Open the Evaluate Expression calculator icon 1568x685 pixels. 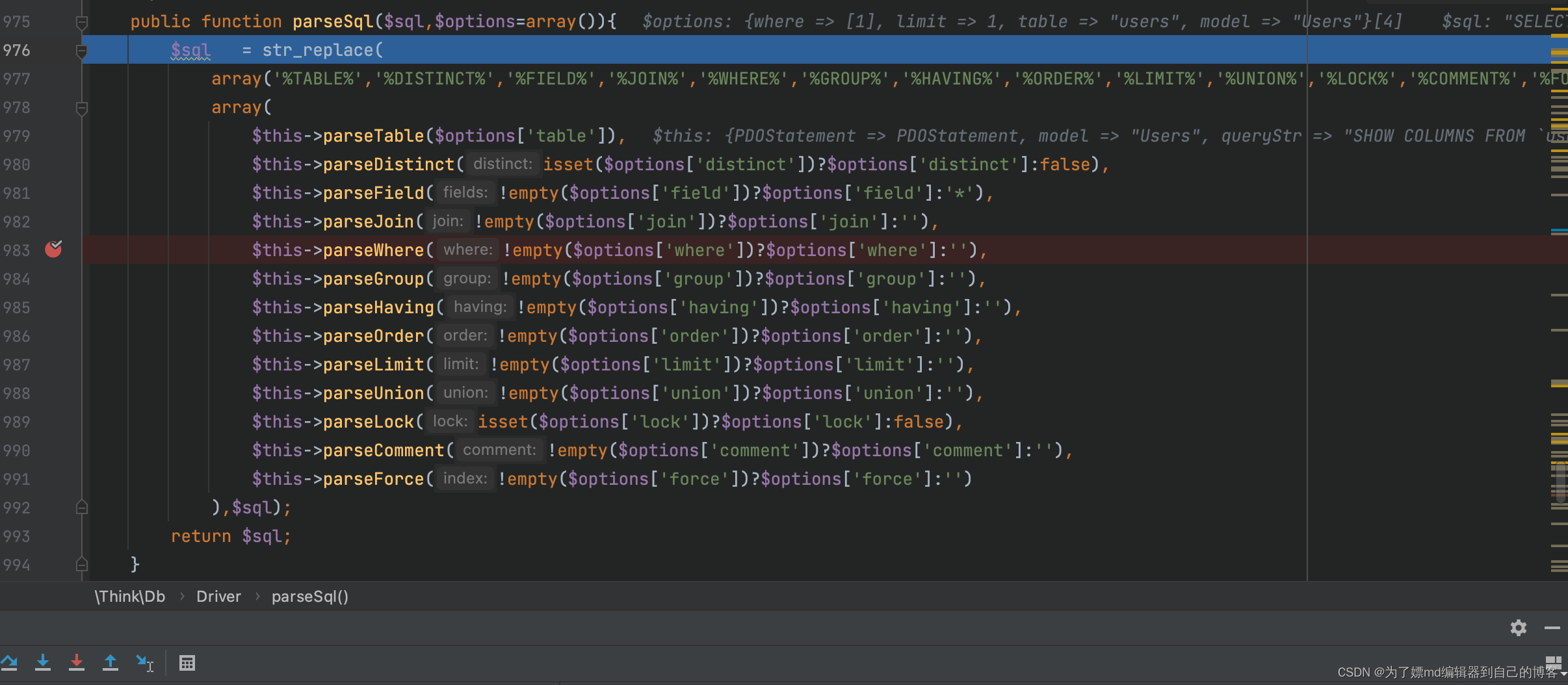[187, 663]
